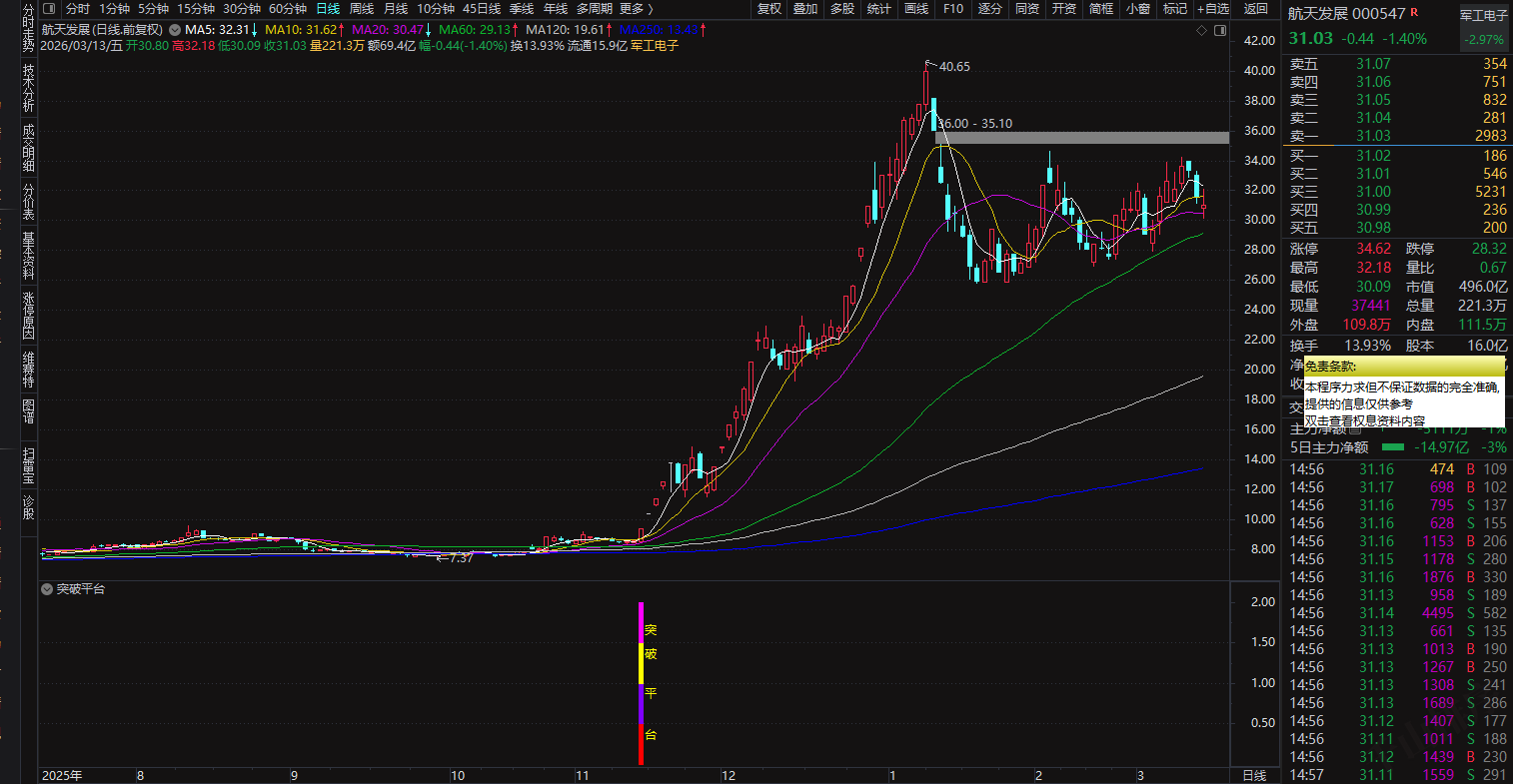
Task: Open 基本资料 in the left sidebar
Action: point(29,255)
